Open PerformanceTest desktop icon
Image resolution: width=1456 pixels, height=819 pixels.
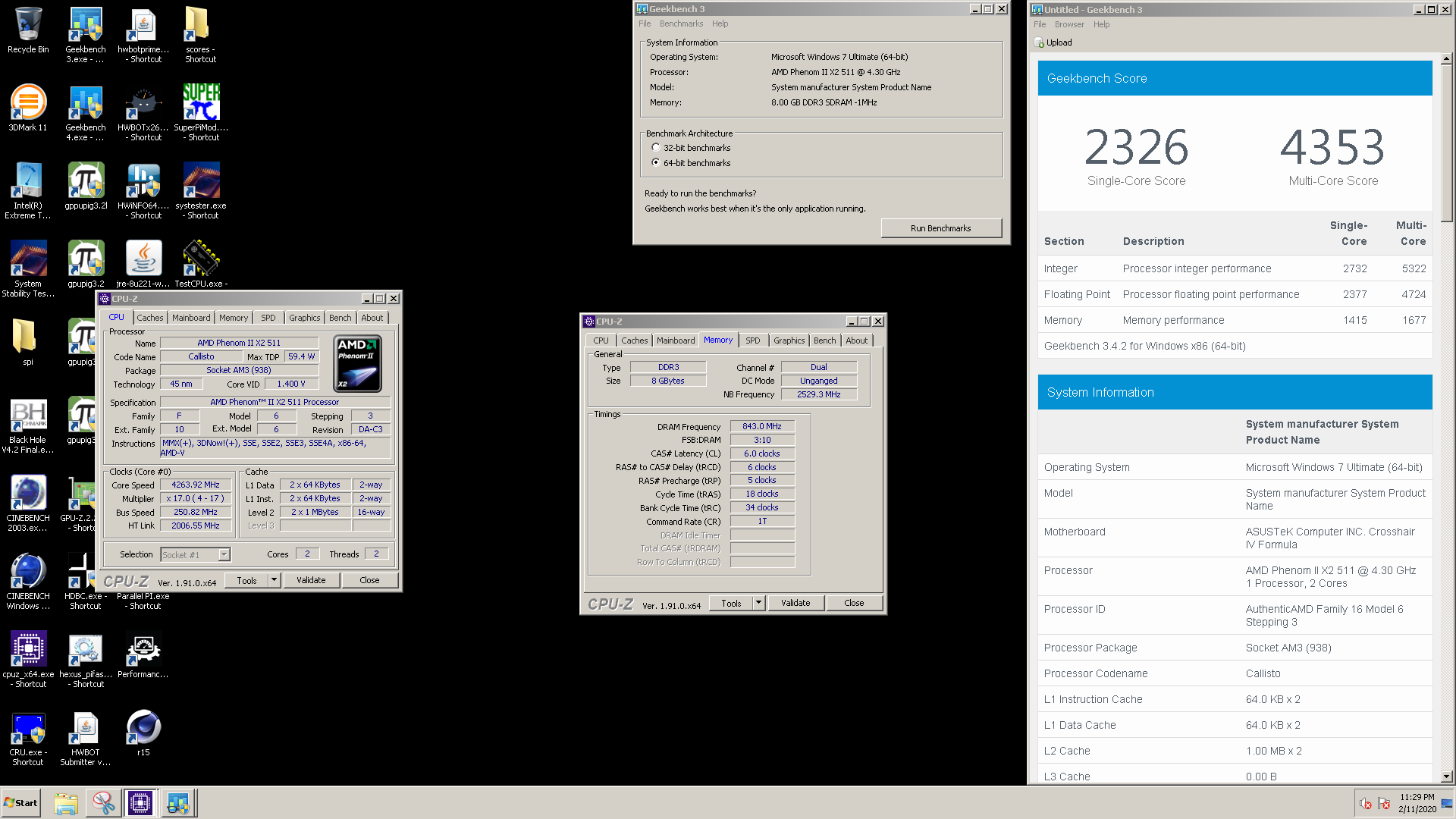143,655
